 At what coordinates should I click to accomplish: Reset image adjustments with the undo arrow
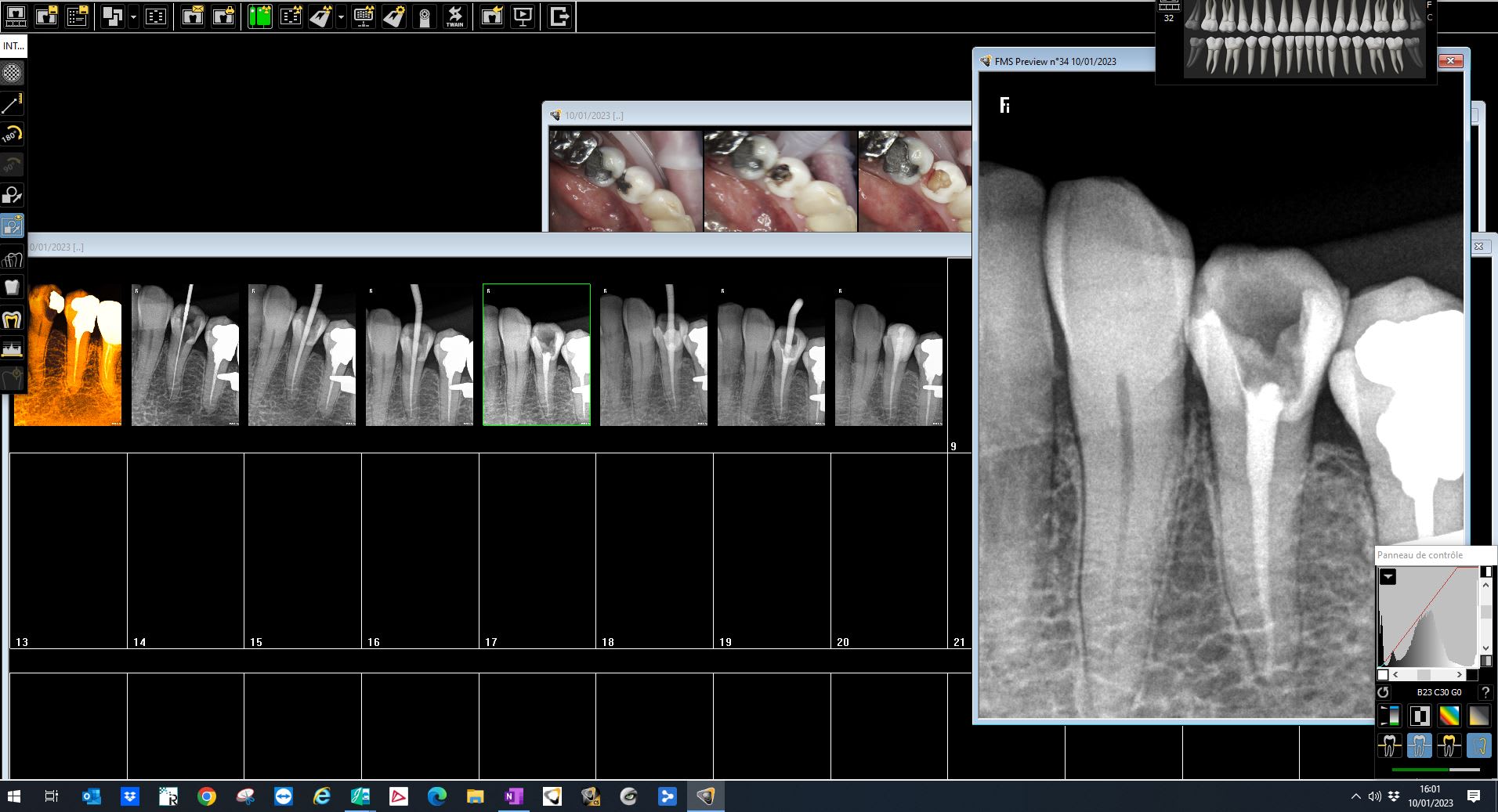pos(1384,692)
